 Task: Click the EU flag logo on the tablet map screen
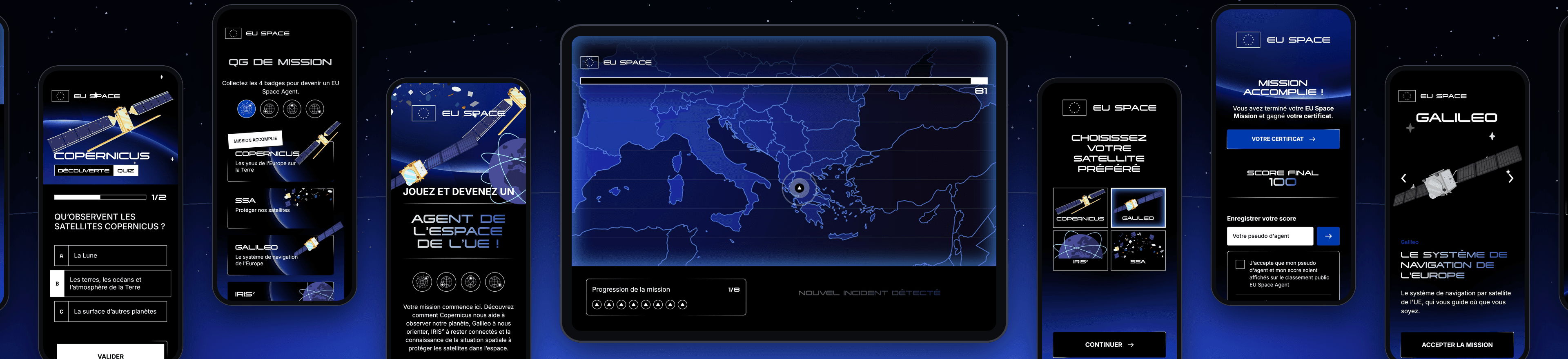tap(589, 62)
